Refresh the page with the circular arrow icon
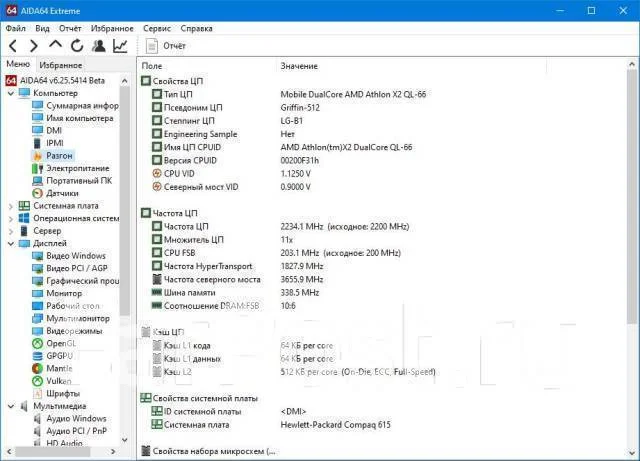Screen dimensions: 640x461 click(77, 46)
